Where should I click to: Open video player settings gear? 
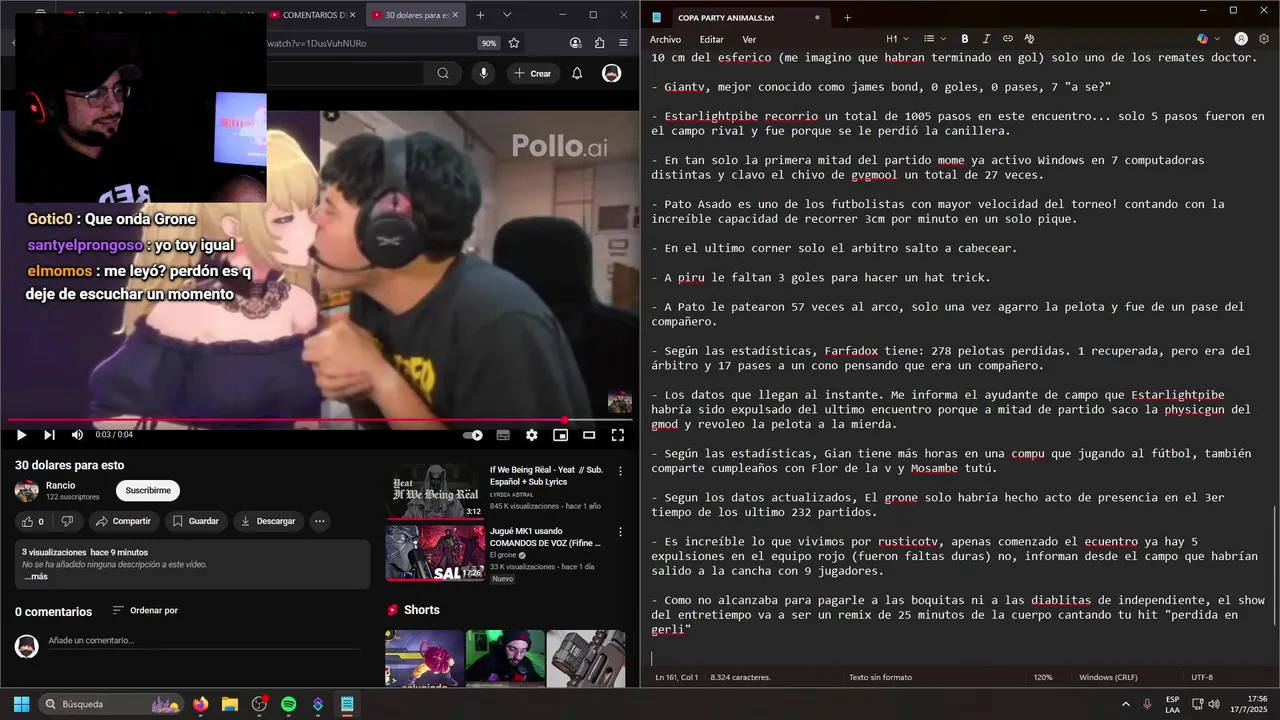click(532, 435)
